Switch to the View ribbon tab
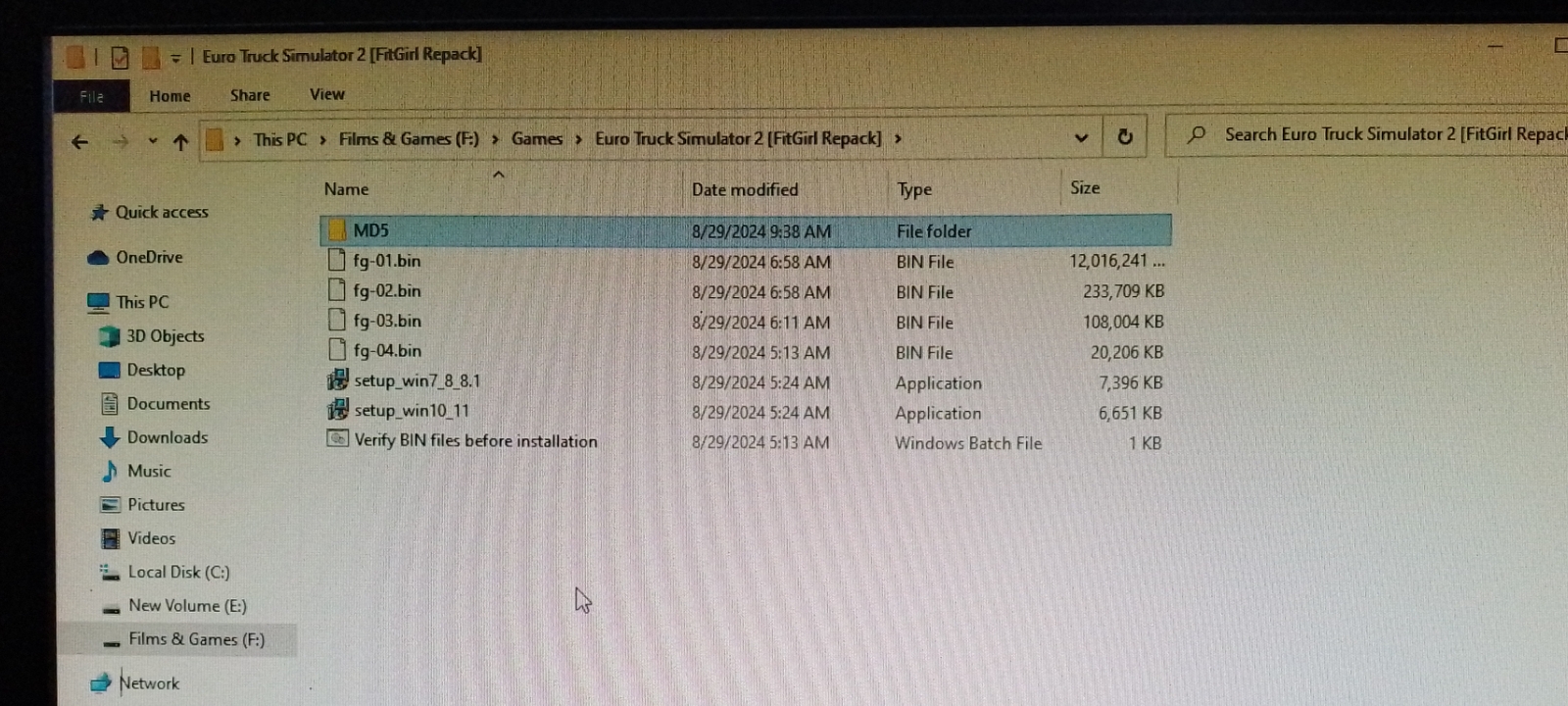The image size is (1568, 706). click(327, 94)
